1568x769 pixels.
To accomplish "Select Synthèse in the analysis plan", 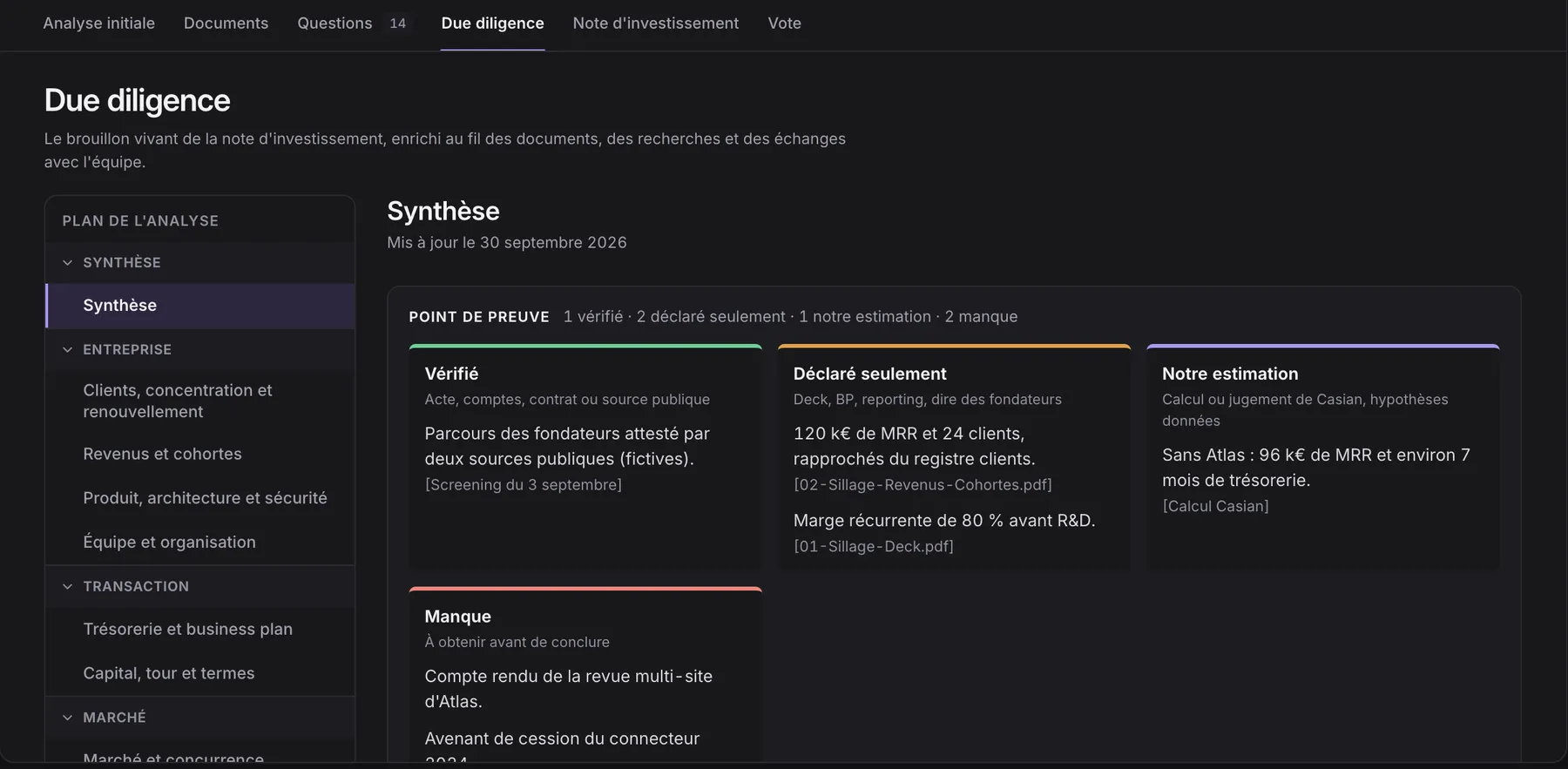I will (200, 306).
